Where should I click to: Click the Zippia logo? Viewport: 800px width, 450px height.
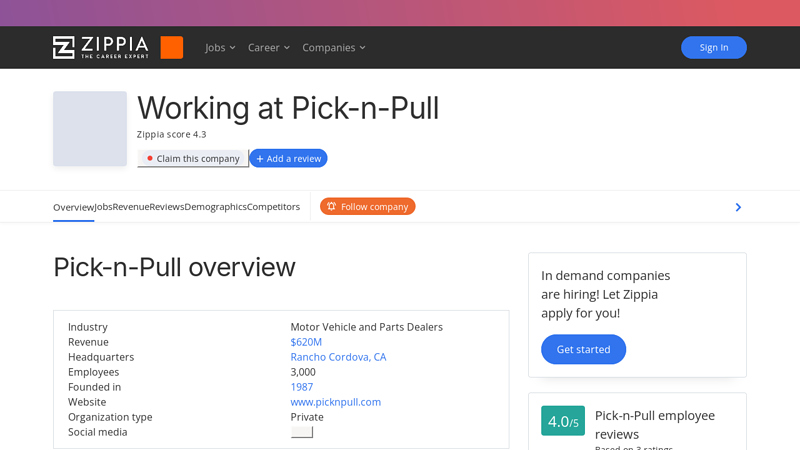coord(101,47)
